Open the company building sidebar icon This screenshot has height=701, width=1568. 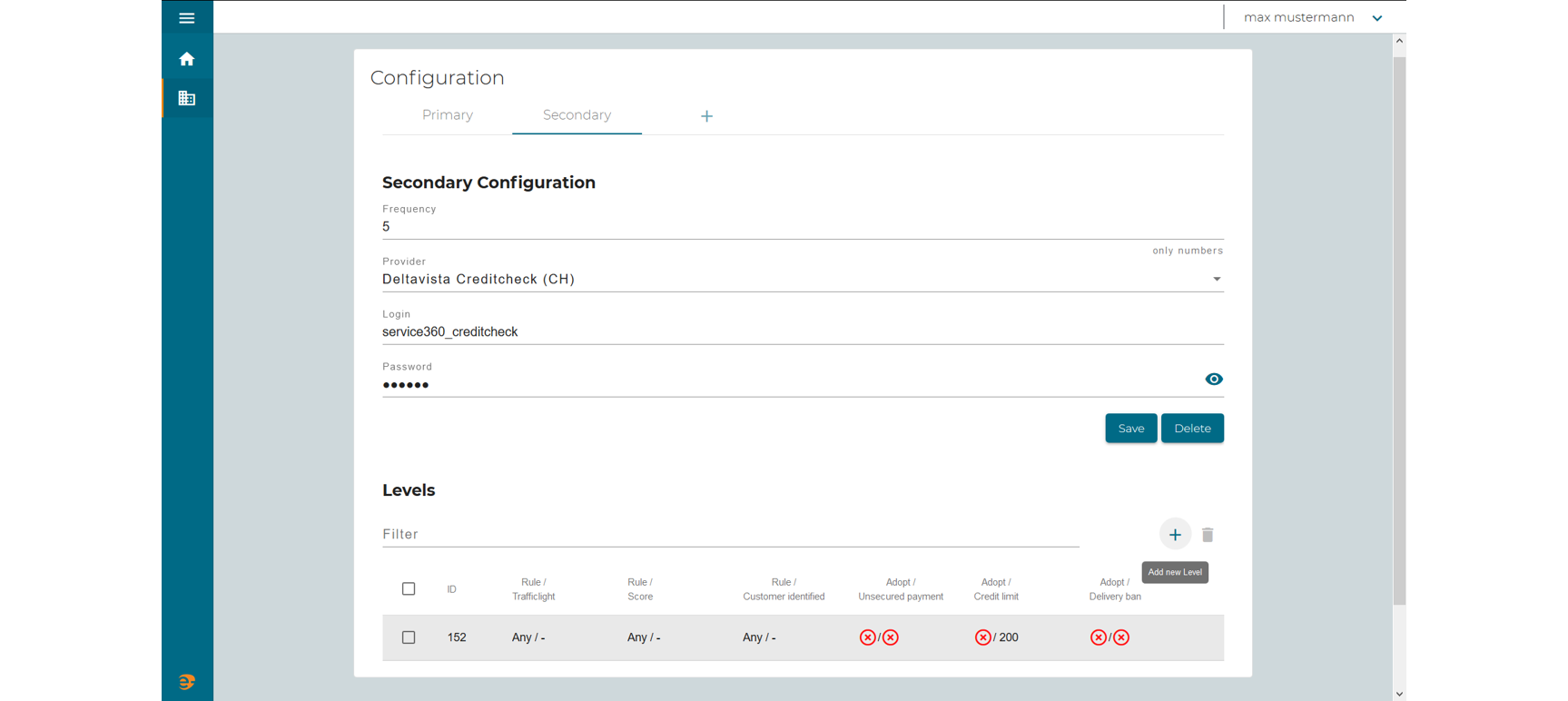pos(186,98)
